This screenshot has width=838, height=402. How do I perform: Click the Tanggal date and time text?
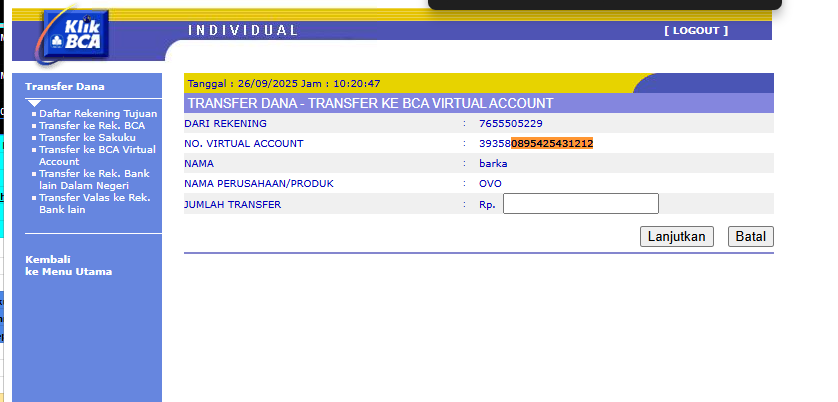pyautogui.click(x=284, y=84)
